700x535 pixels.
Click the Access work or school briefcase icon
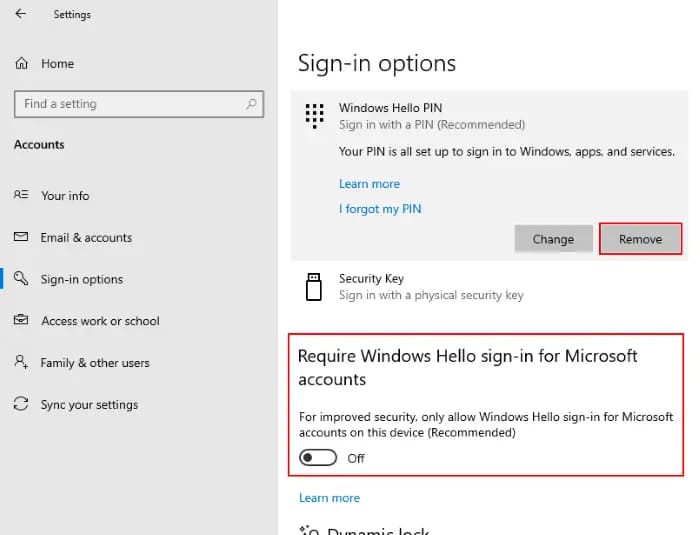(x=21, y=321)
